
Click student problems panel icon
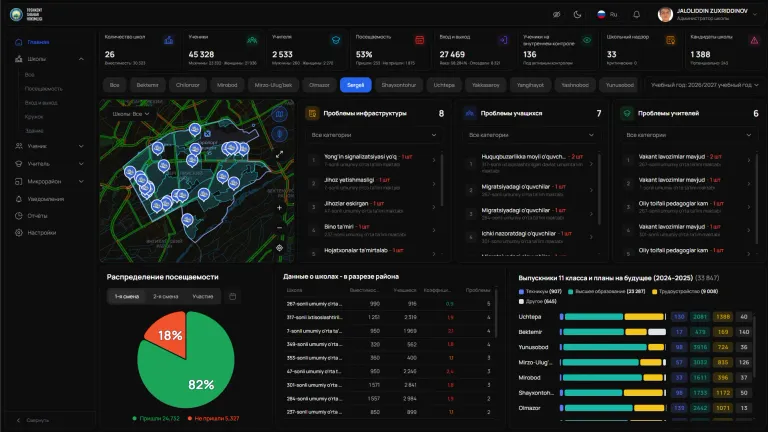click(x=469, y=114)
